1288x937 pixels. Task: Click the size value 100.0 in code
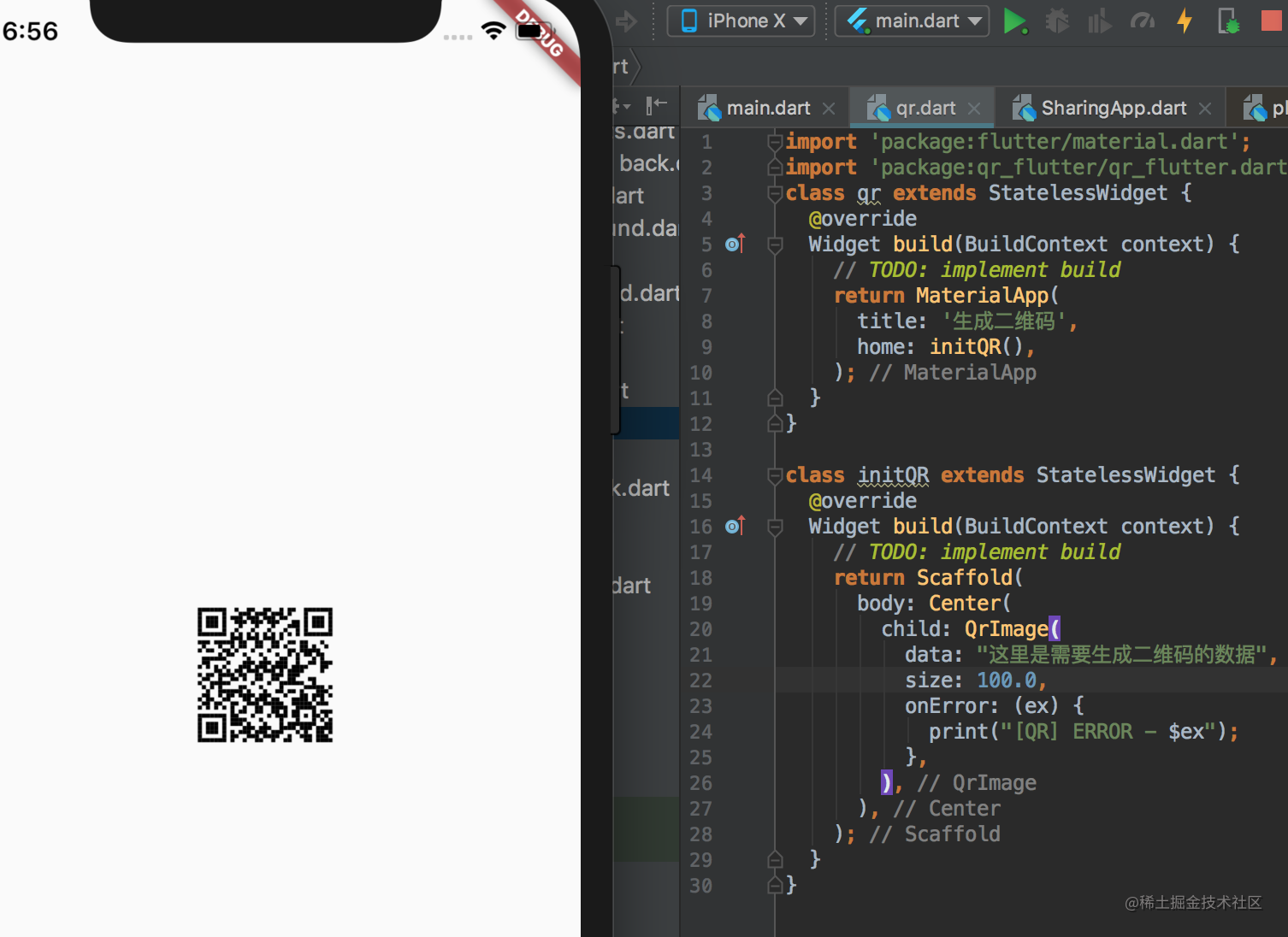tap(1007, 681)
